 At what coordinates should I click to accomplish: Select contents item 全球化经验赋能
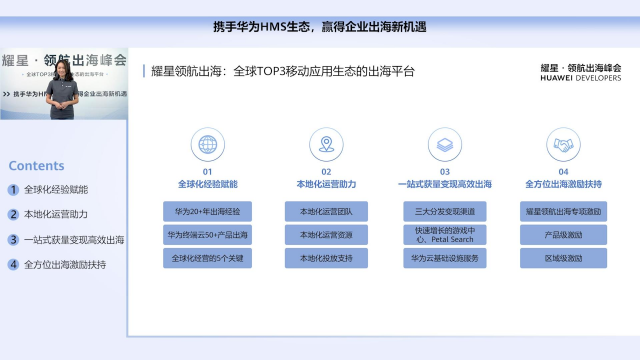click(56, 190)
